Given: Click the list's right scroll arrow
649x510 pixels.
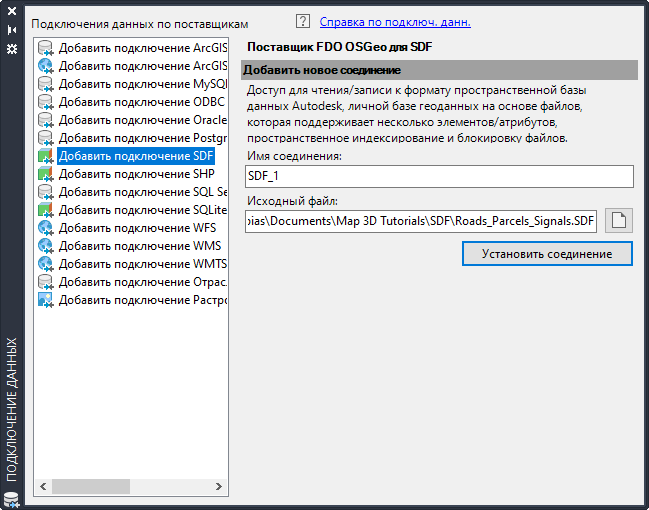Looking at the screenshot, I should 219,486.
